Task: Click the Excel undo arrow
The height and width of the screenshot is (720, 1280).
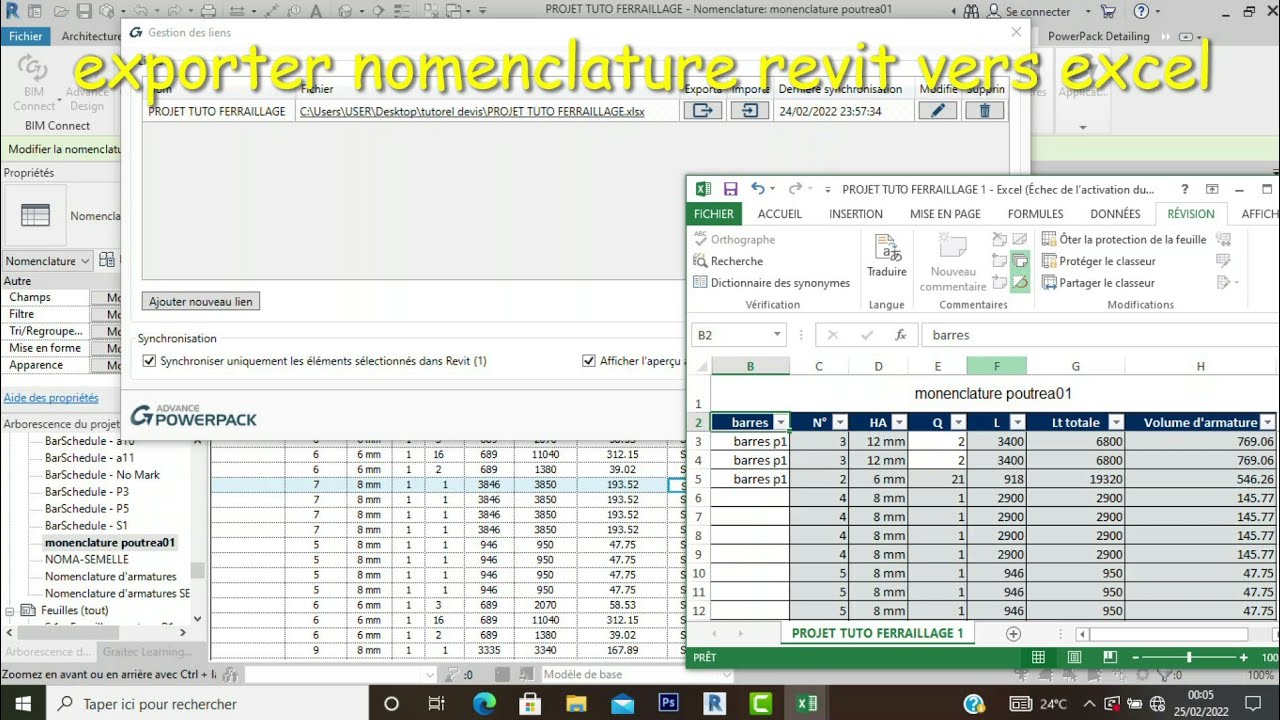Action: (x=758, y=189)
